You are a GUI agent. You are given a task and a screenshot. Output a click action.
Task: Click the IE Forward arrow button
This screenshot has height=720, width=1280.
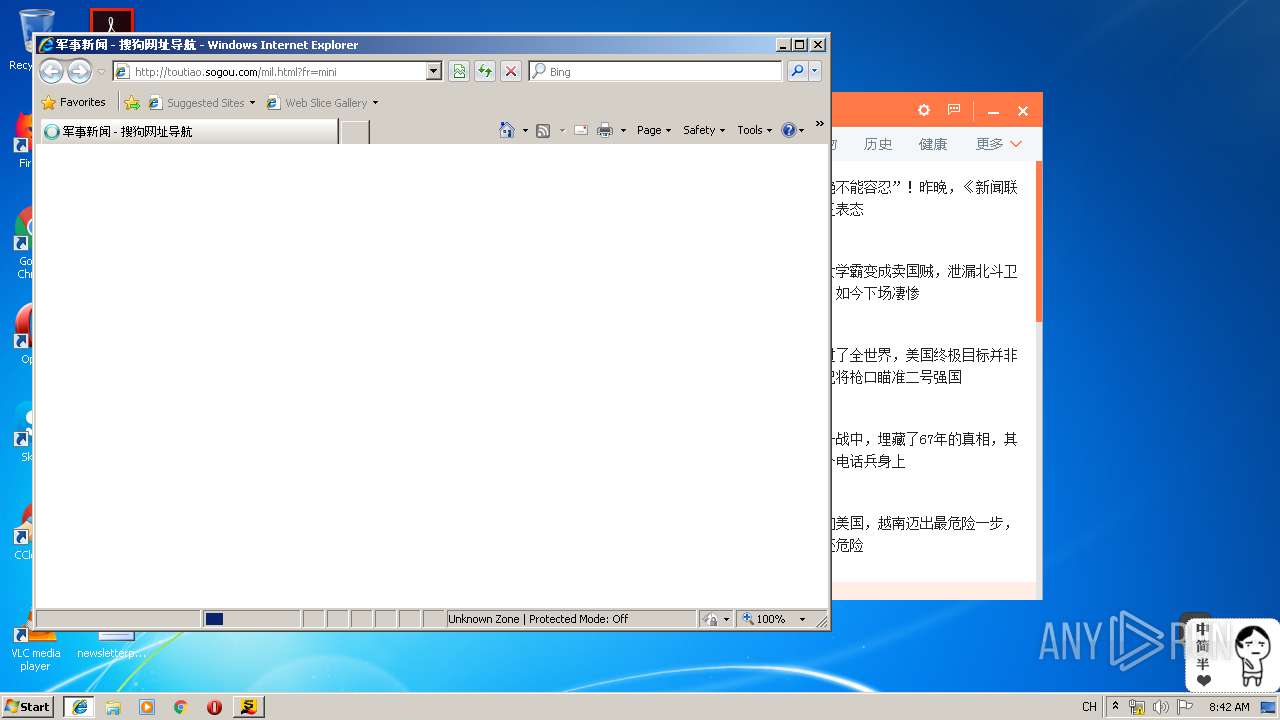click(79, 71)
